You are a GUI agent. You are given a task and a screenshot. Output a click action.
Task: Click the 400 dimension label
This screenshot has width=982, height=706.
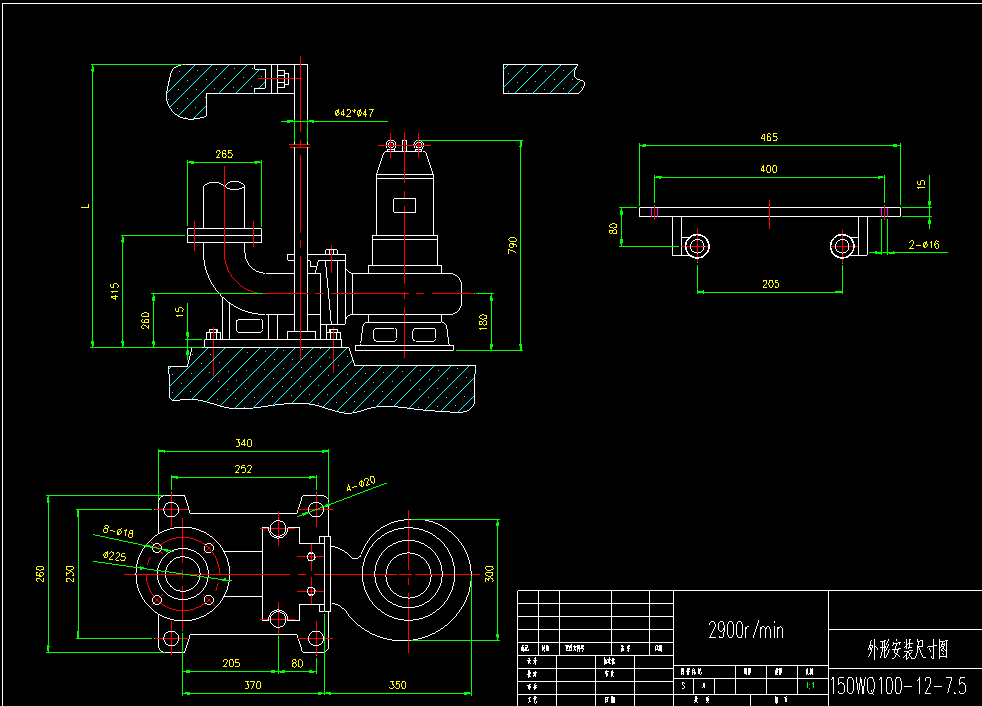click(768, 169)
